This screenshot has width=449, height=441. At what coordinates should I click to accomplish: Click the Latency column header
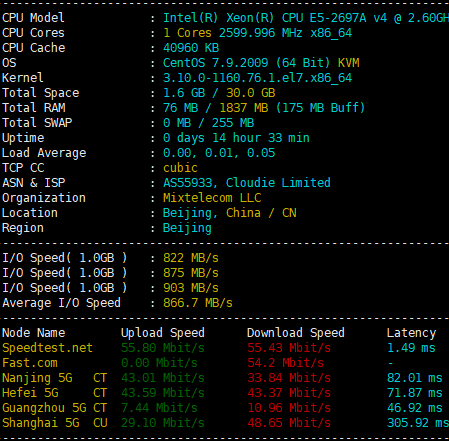411,333
